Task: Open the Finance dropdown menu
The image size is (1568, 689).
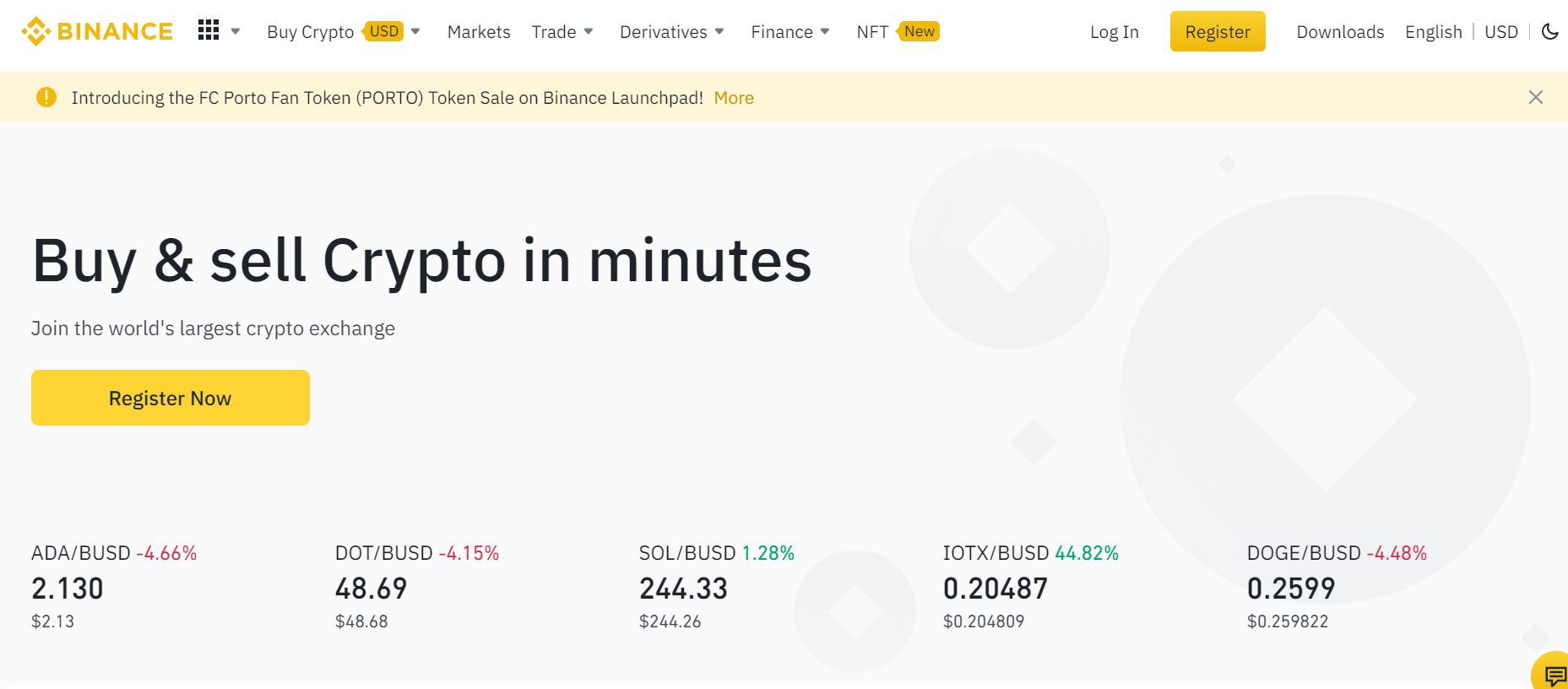Action: [x=790, y=32]
